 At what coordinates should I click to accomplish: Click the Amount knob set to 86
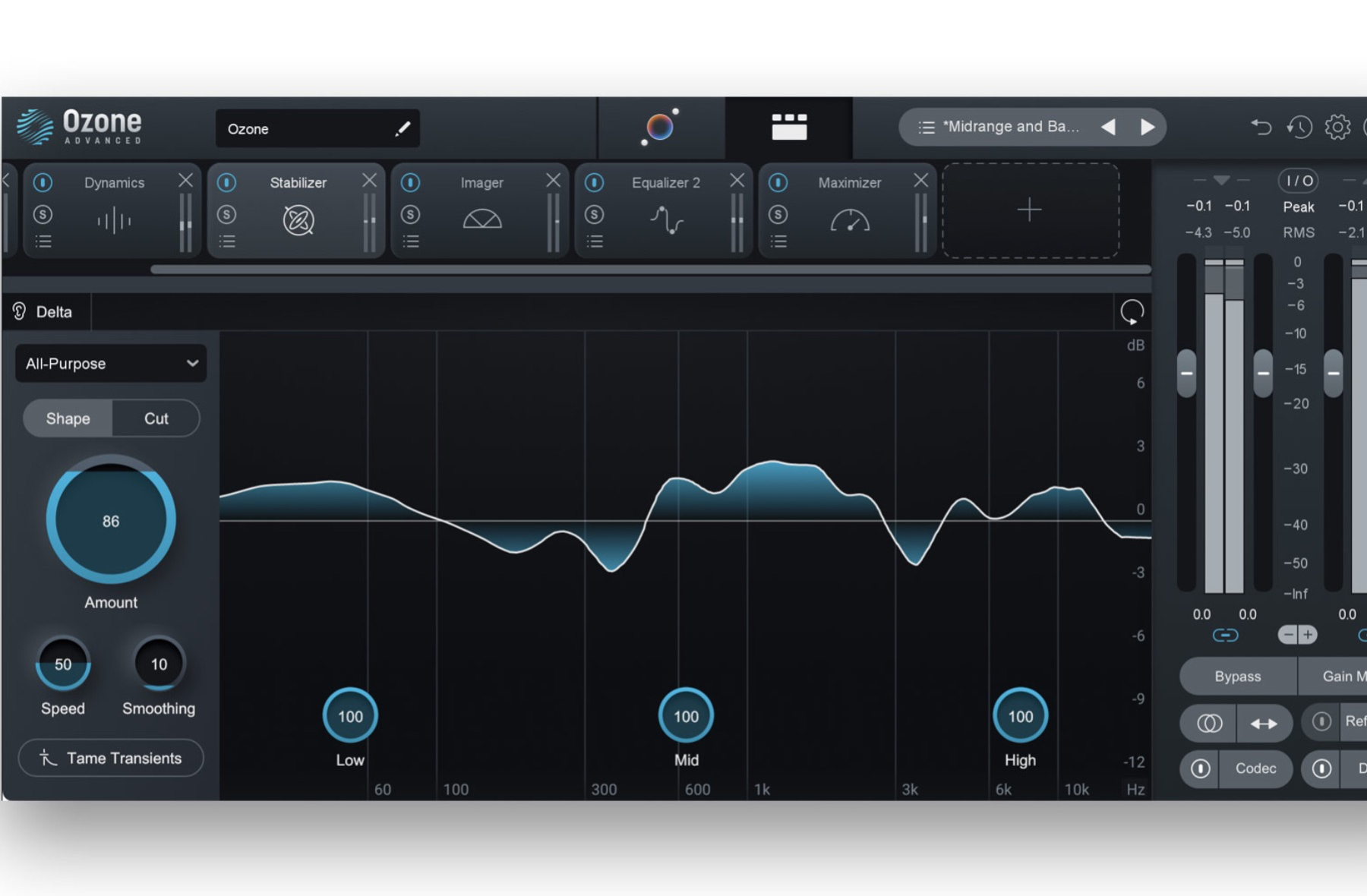tap(111, 520)
